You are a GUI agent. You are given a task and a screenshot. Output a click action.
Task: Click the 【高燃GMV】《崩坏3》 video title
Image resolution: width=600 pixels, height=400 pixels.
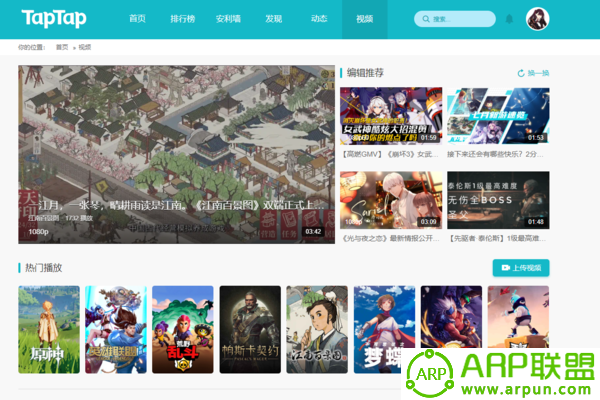click(390, 154)
